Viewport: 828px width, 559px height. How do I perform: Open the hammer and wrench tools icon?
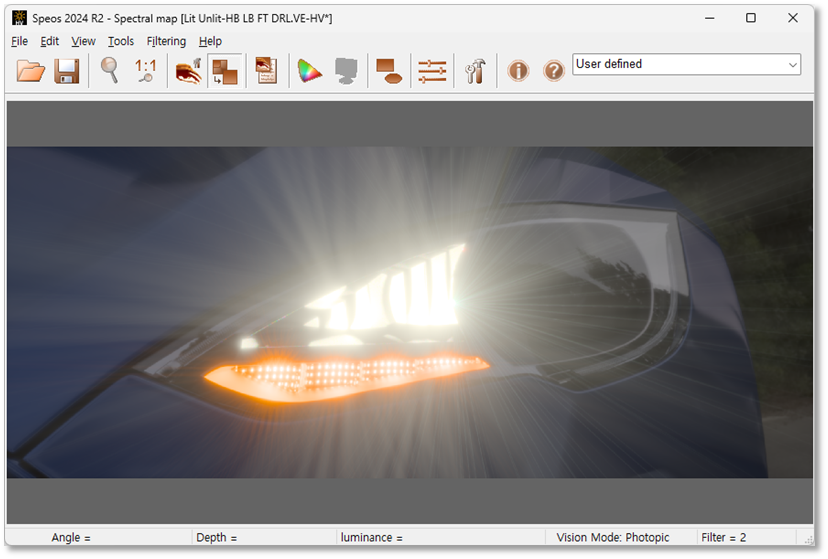(x=475, y=70)
